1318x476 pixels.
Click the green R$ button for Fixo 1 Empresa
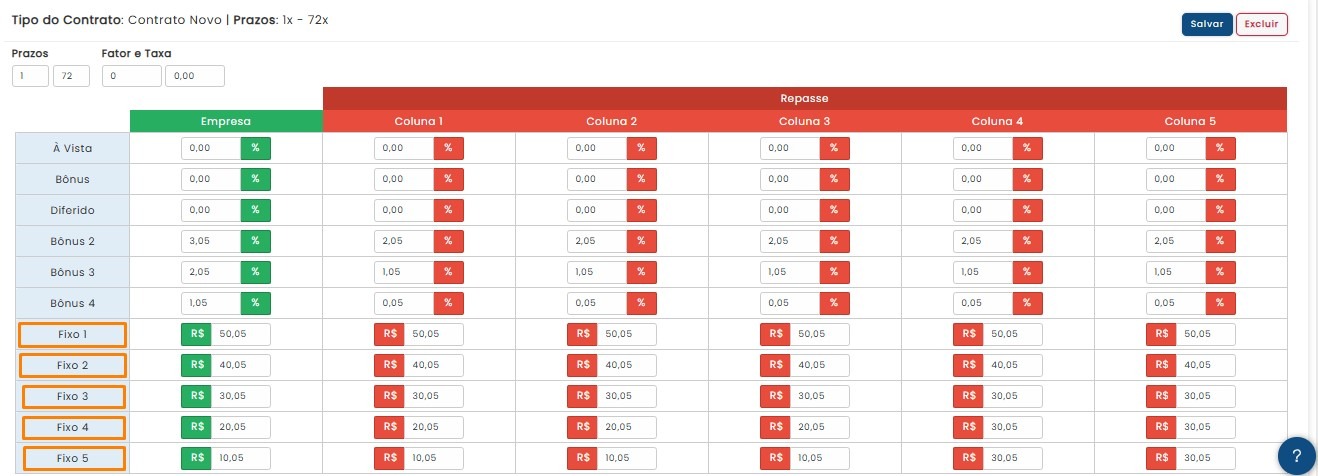pos(195,334)
